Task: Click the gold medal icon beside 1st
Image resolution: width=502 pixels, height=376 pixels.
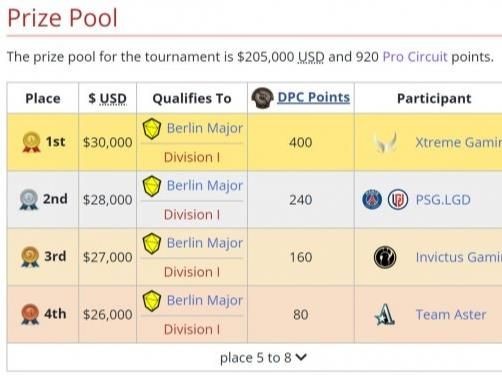Action: (x=31, y=142)
